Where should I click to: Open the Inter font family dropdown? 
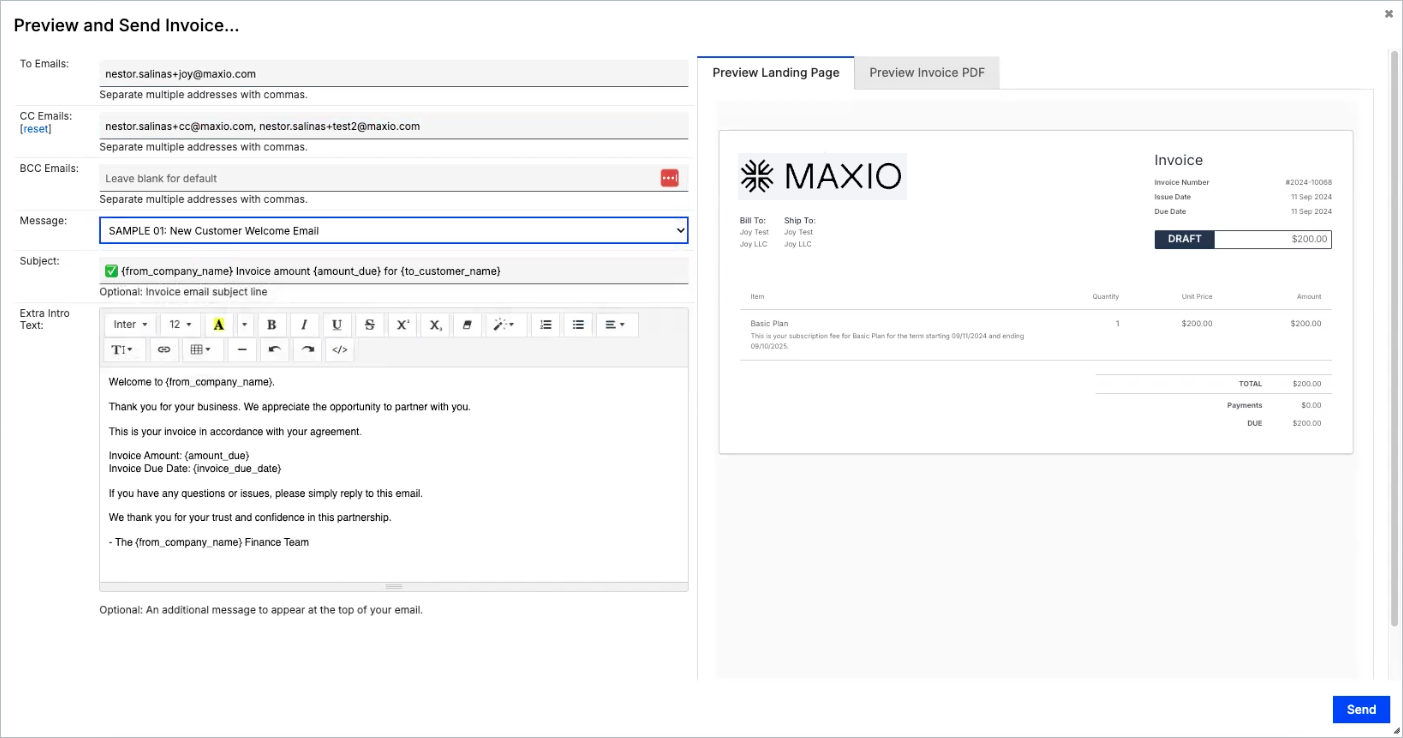click(x=130, y=324)
